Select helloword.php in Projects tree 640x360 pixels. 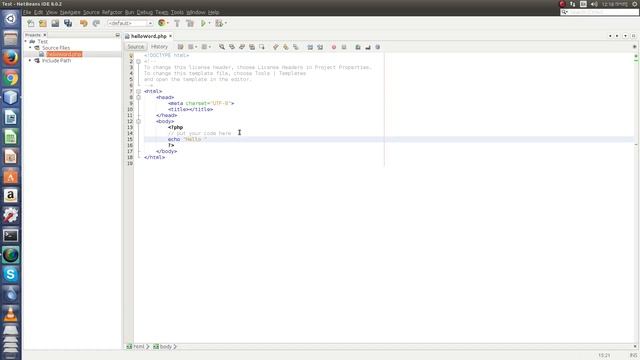tap(64, 54)
